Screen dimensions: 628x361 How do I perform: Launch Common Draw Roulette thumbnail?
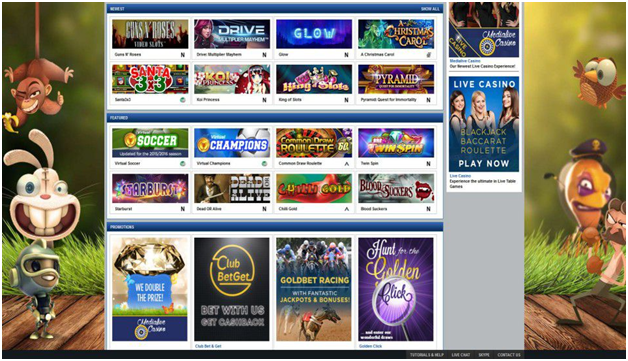[x=314, y=143]
